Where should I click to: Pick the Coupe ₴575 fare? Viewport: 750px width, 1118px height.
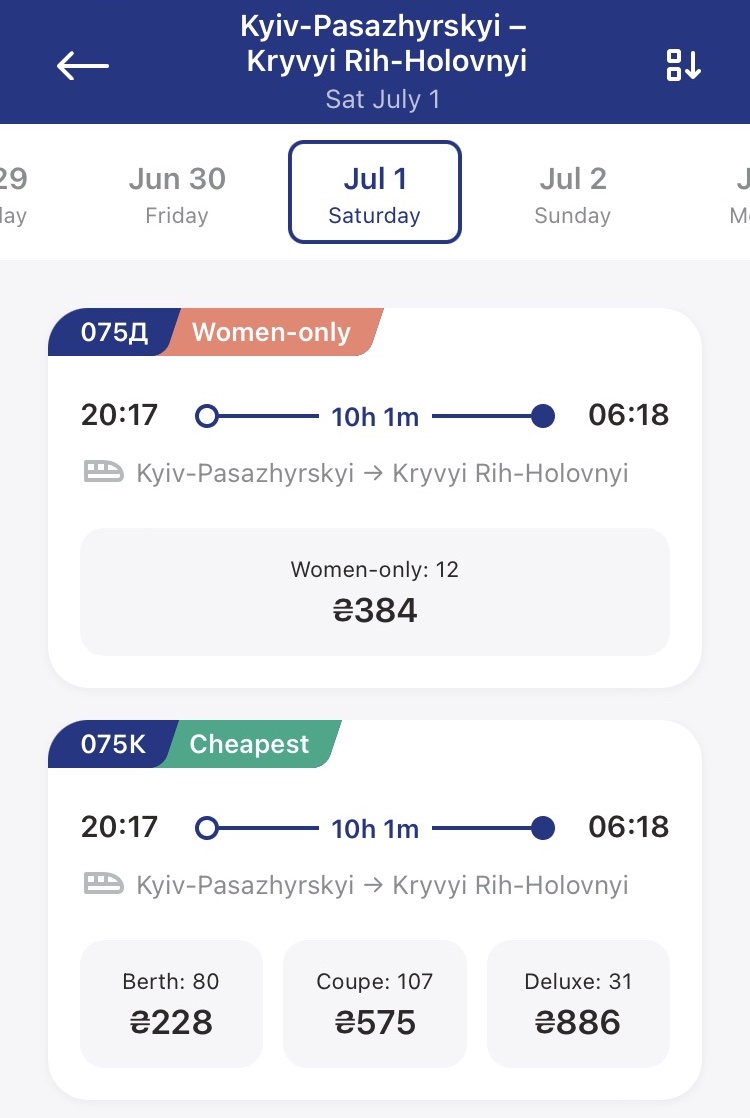coord(375,1003)
